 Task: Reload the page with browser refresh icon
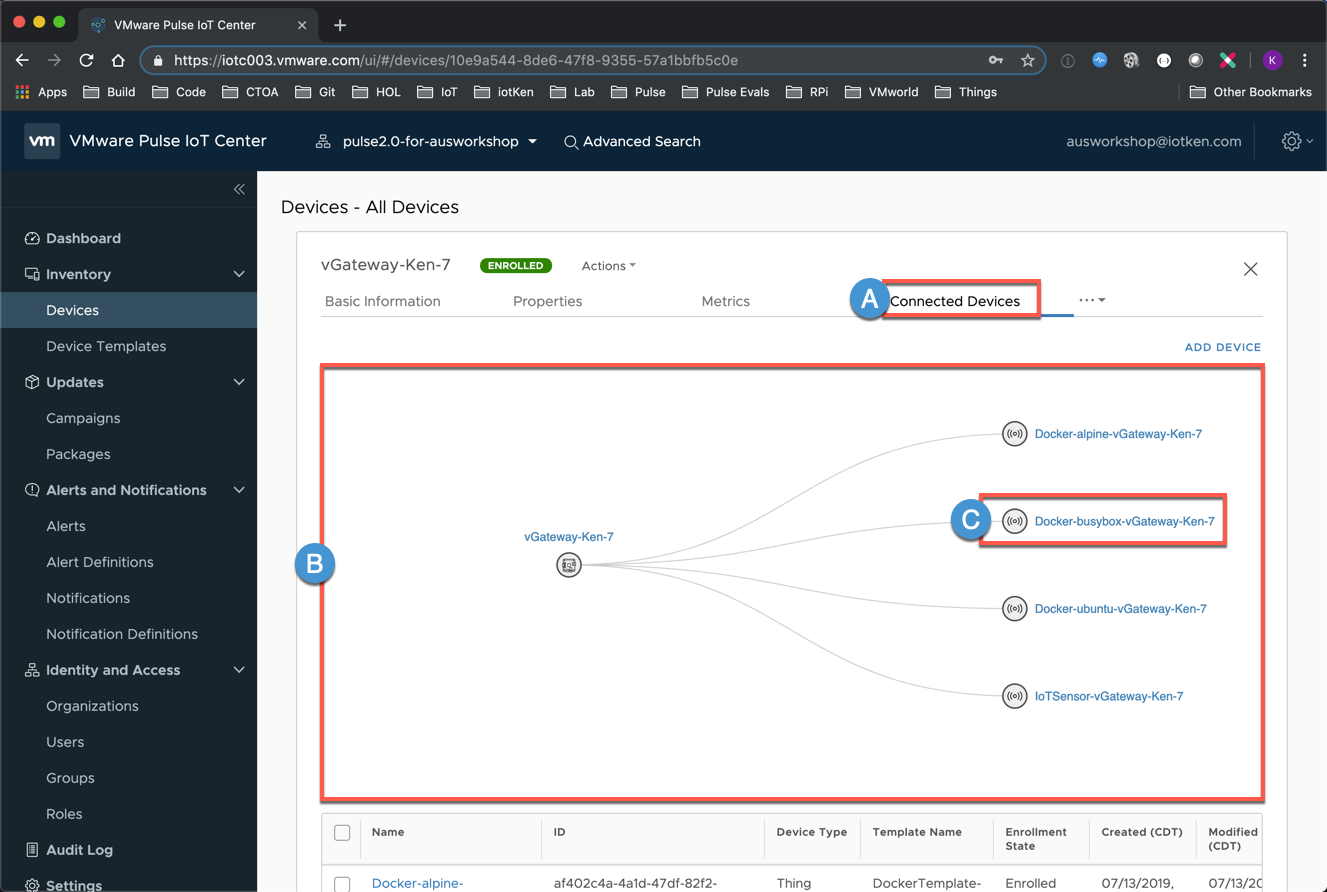tap(86, 60)
